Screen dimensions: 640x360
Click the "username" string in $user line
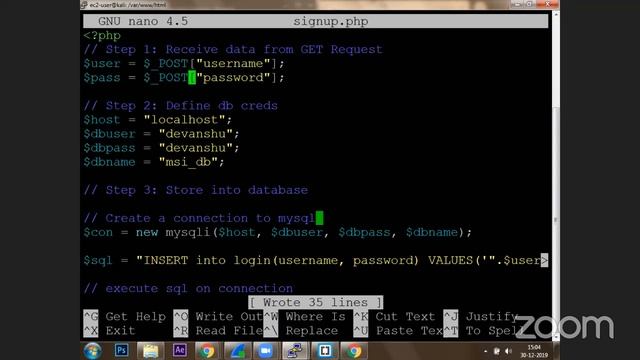(233, 64)
